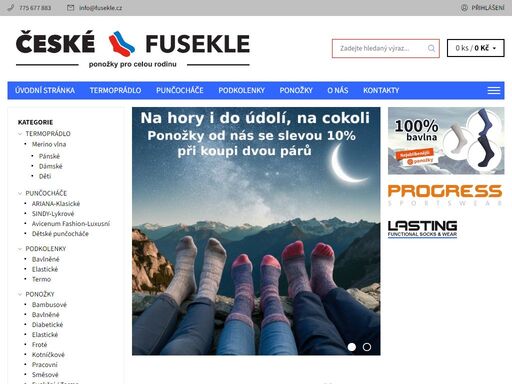Screen dimensions: 512x384
Task: Click the České Fusekle sock logo
Action: 133,49
